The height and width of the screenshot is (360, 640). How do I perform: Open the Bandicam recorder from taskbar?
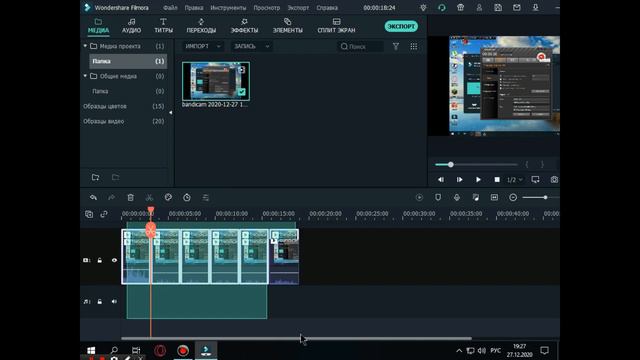coord(183,350)
